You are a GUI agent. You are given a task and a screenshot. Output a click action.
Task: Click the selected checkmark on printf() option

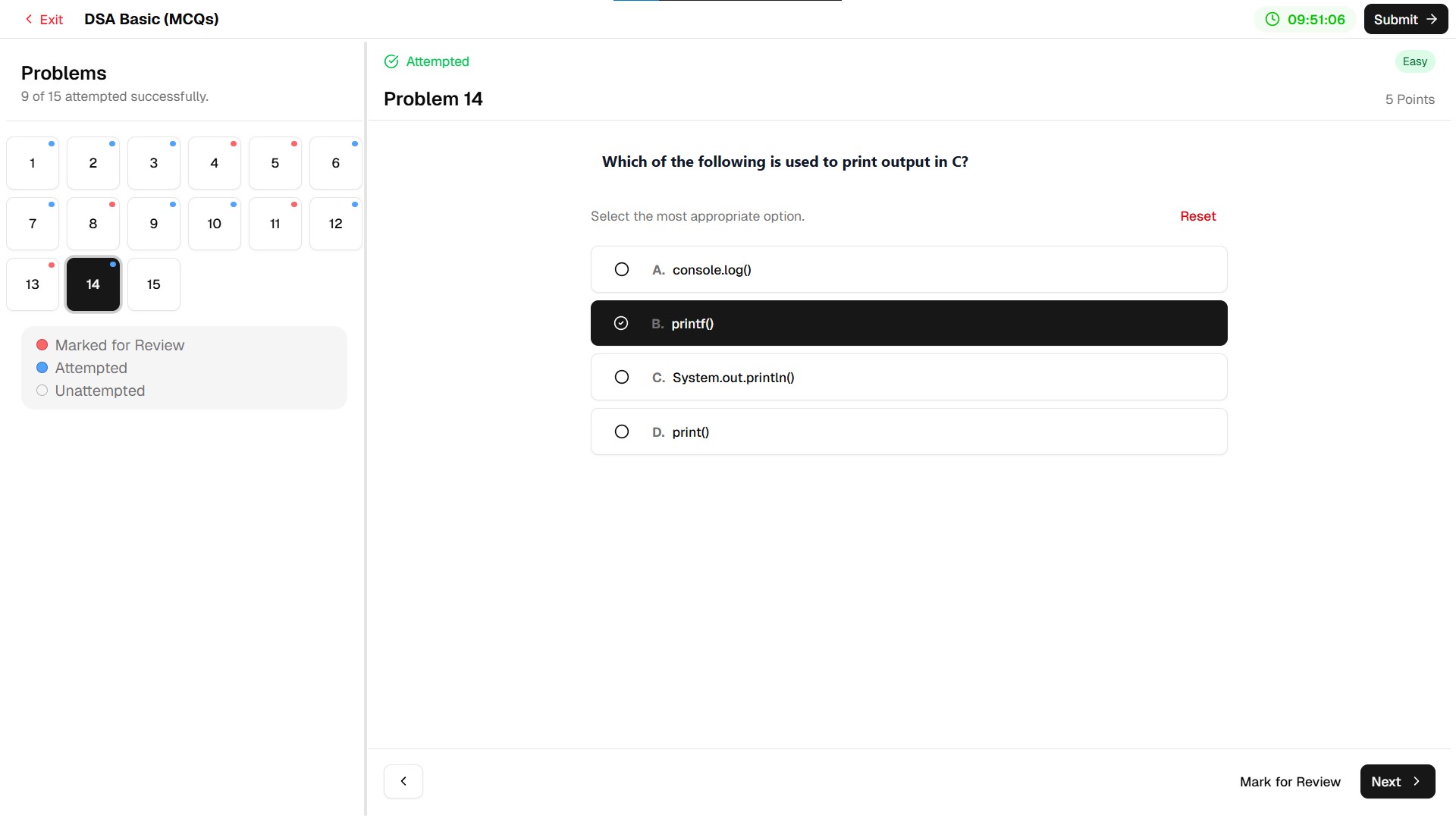click(621, 323)
